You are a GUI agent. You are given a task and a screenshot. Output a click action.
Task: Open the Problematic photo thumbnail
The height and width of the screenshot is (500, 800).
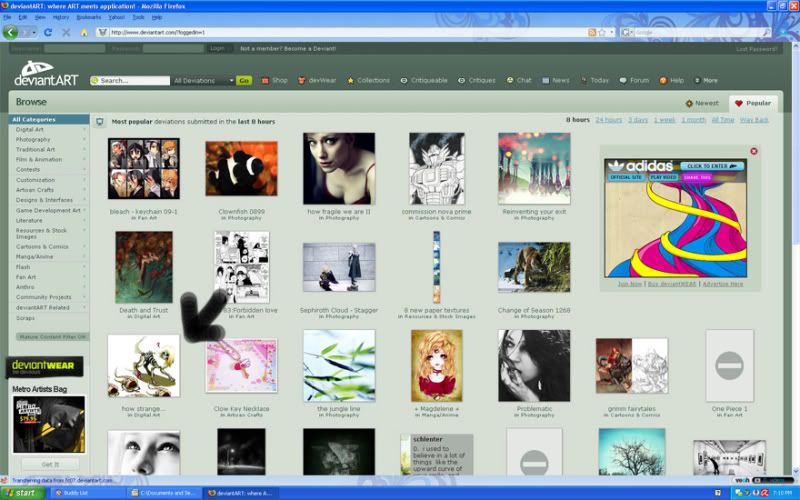(x=534, y=366)
